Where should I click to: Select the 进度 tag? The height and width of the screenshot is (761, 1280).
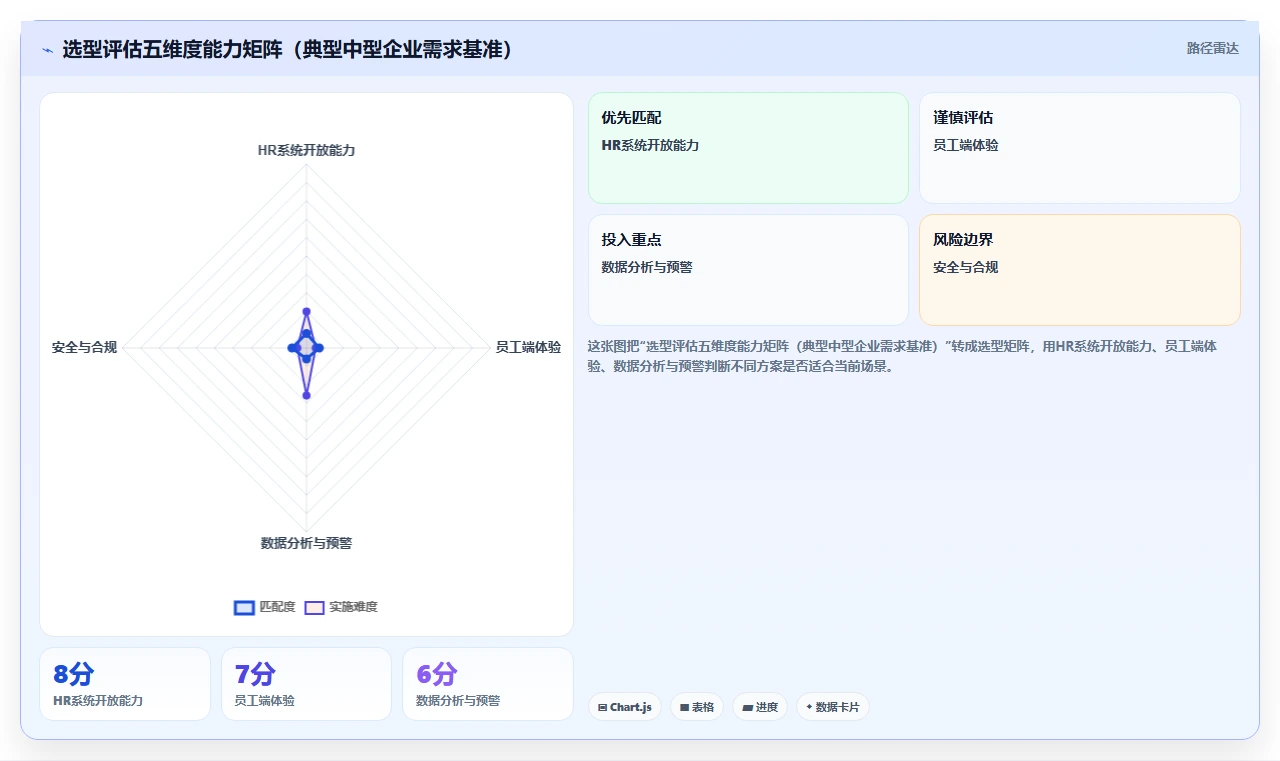[760, 707]
